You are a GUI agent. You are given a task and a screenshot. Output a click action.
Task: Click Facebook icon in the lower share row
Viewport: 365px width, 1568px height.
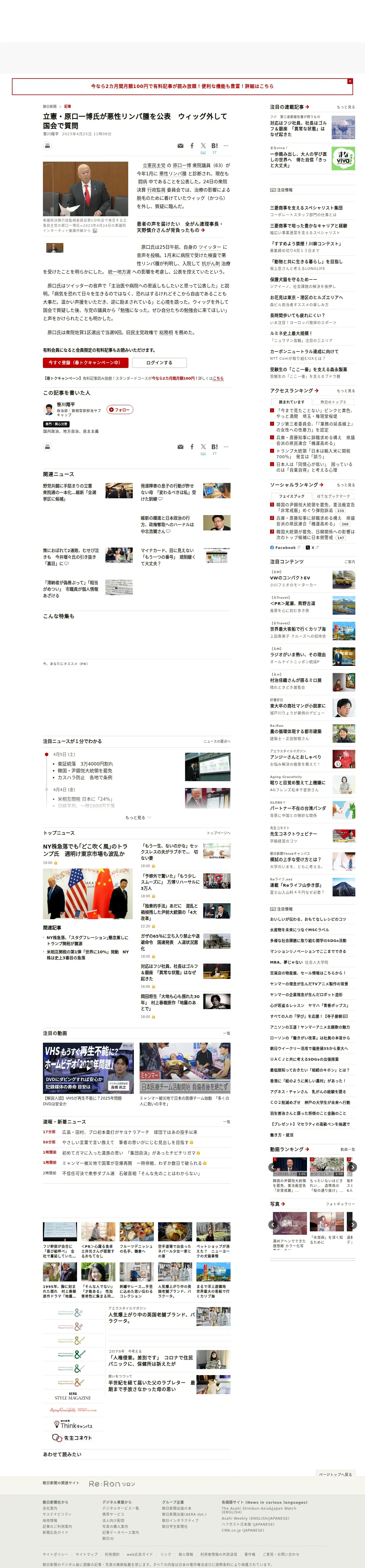point(192,447)
